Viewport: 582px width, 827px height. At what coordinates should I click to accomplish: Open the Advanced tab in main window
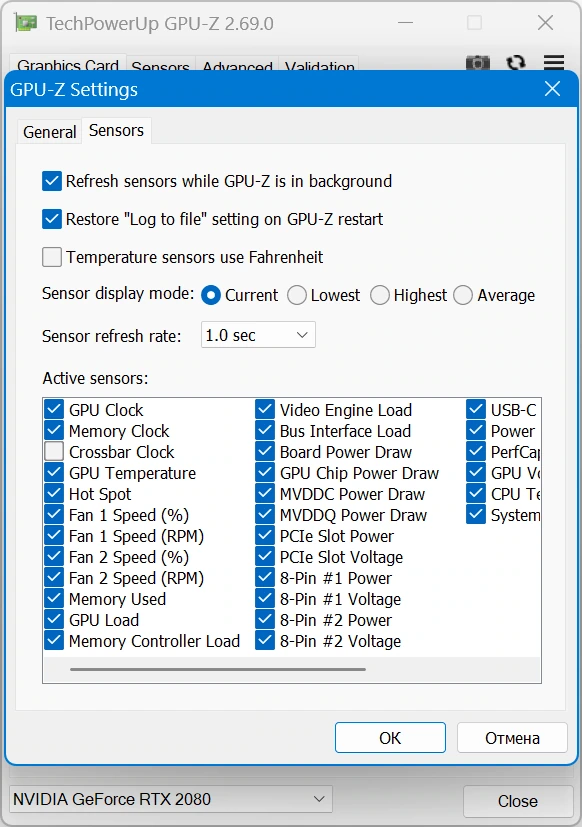pyautogui.click(x=237, y=65)
